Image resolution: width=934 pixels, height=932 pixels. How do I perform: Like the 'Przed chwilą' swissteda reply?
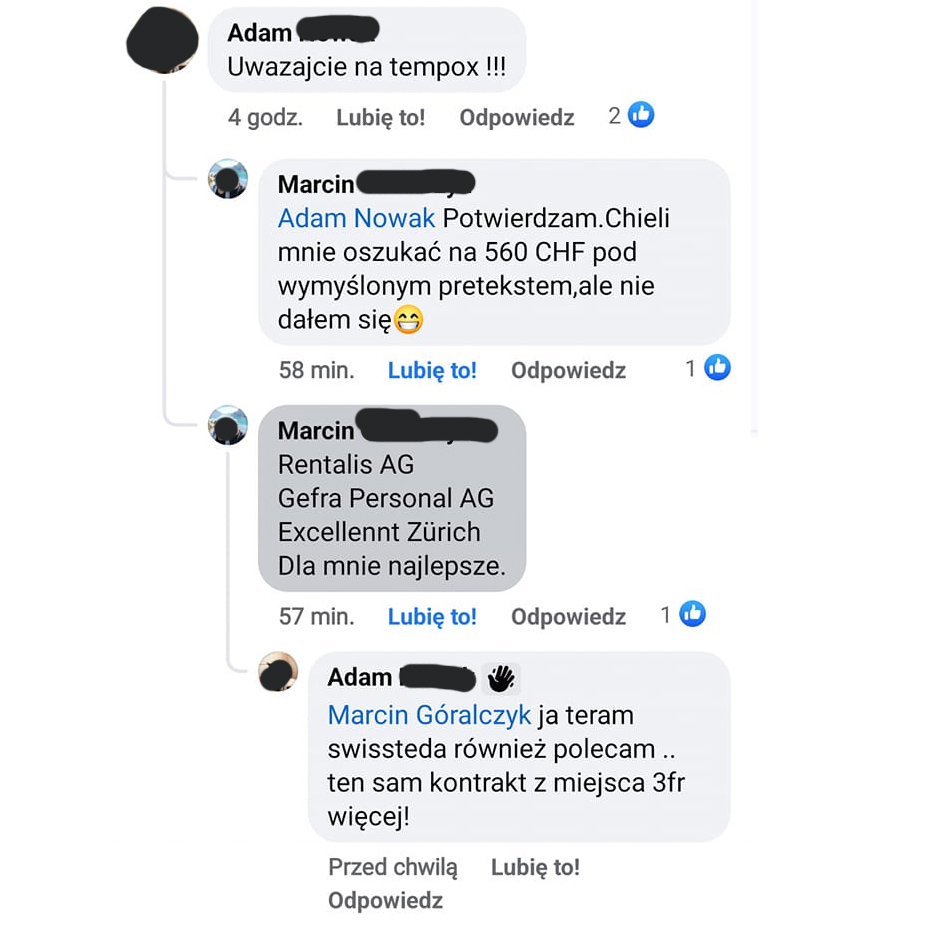coord(536,867)
